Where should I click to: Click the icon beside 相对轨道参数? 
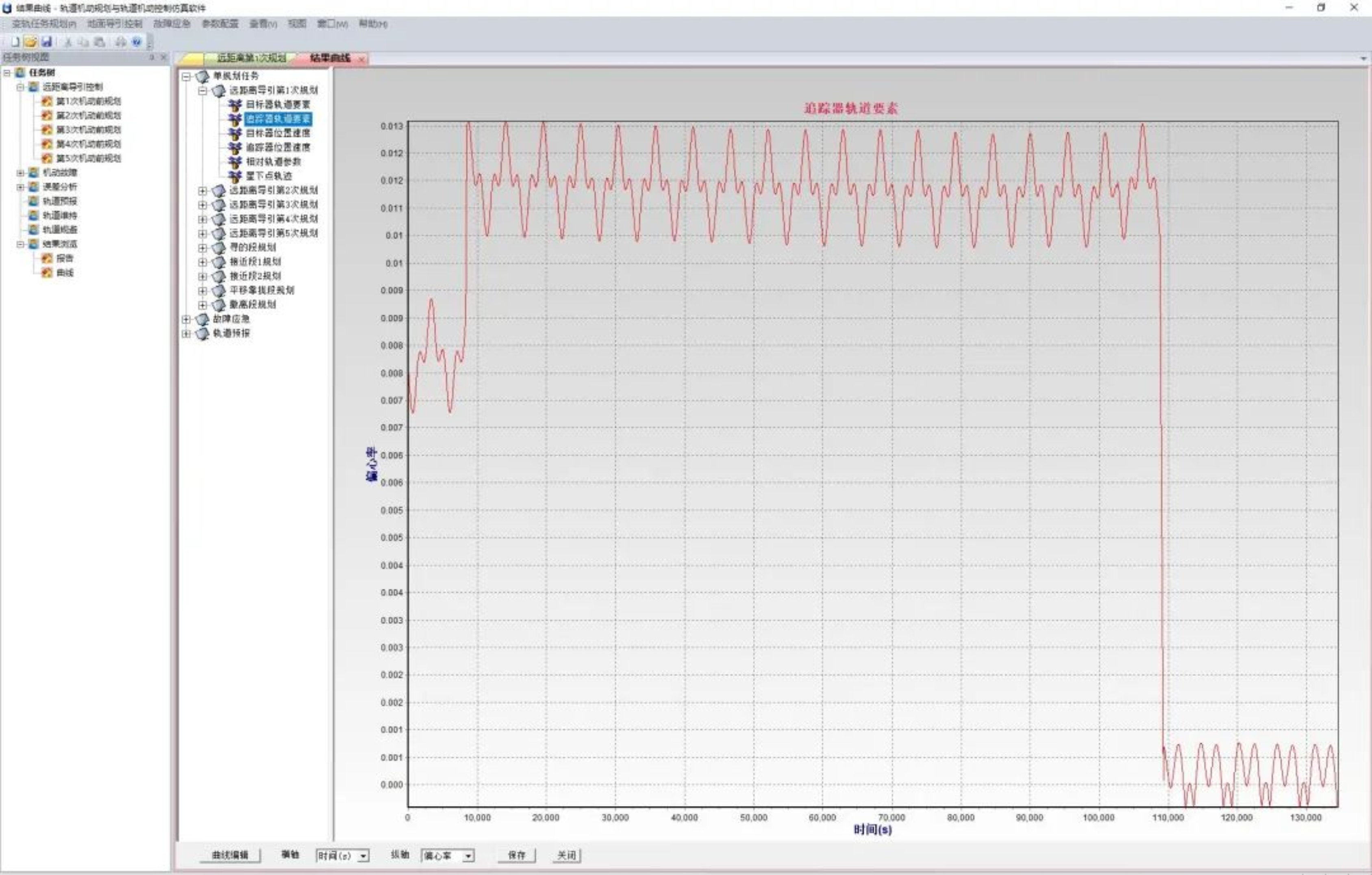(235, 162)
